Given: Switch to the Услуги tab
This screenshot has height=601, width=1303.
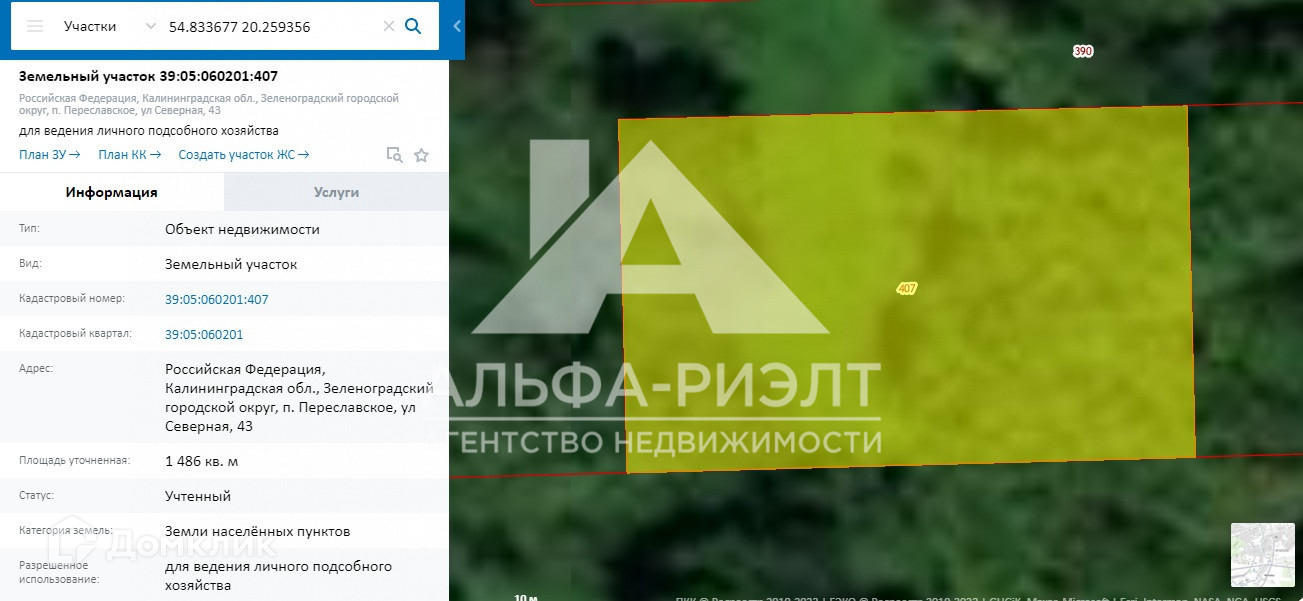Looking at the screenshot, I should [336, 192].
